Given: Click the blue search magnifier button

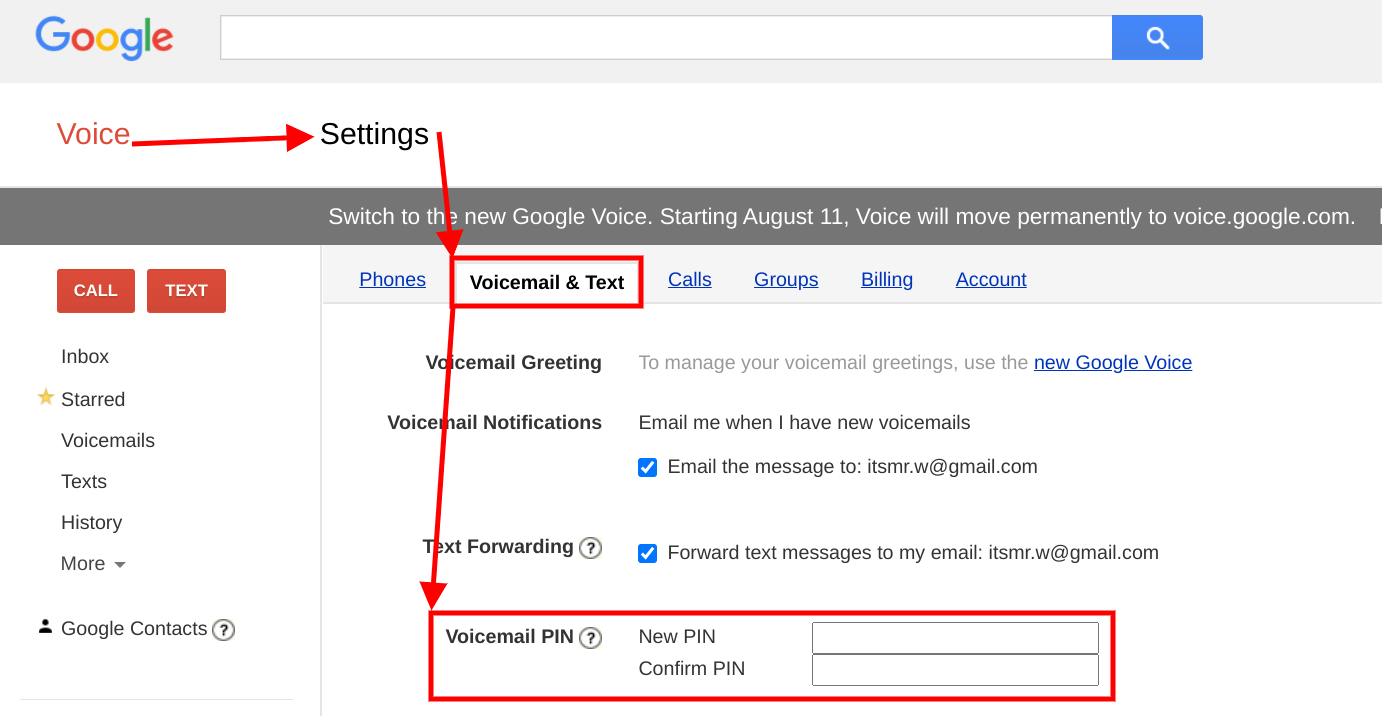Looking at the screenshot, I should click(x=1157, y=38).
